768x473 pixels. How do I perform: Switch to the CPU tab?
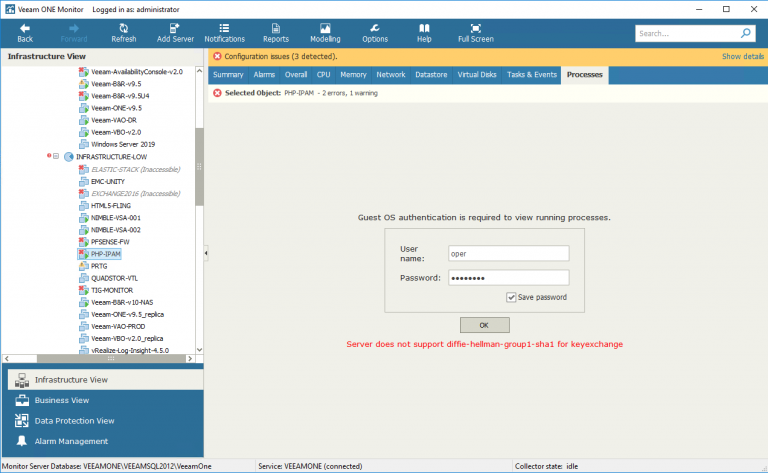click(323, 75)
